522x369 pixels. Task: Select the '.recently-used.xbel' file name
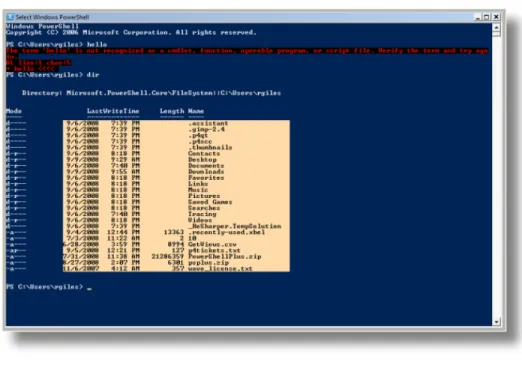[x=227, y=232]
